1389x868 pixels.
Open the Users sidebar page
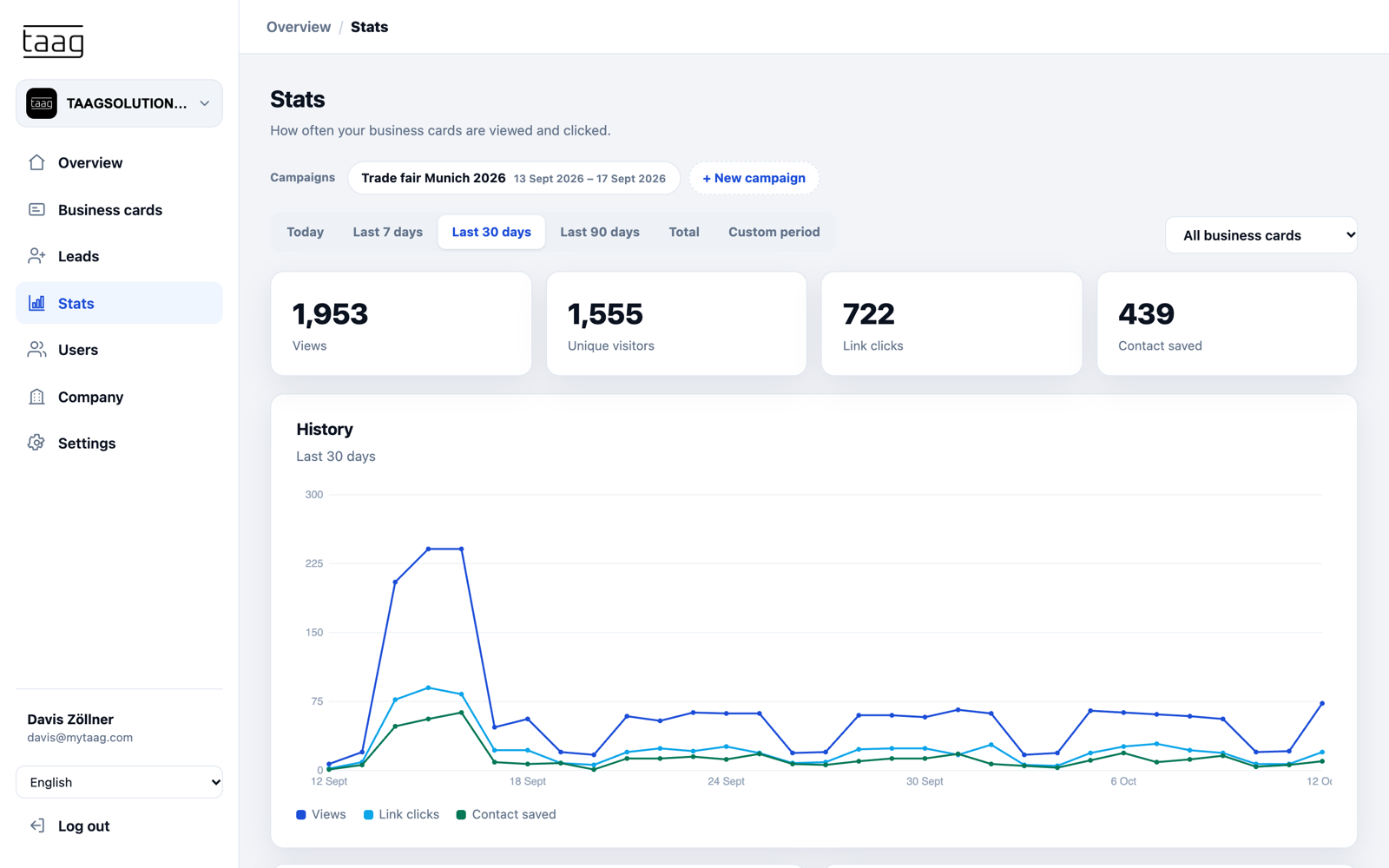click(119, 350)
